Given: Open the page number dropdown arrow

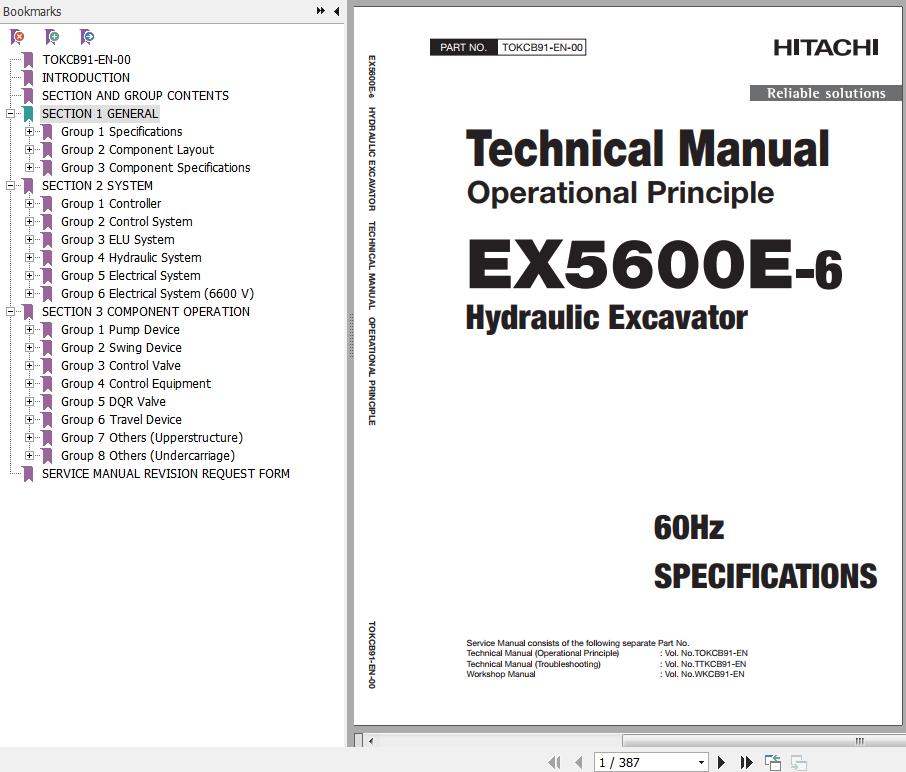Looking at the screenshot, I should pos(701,763).
